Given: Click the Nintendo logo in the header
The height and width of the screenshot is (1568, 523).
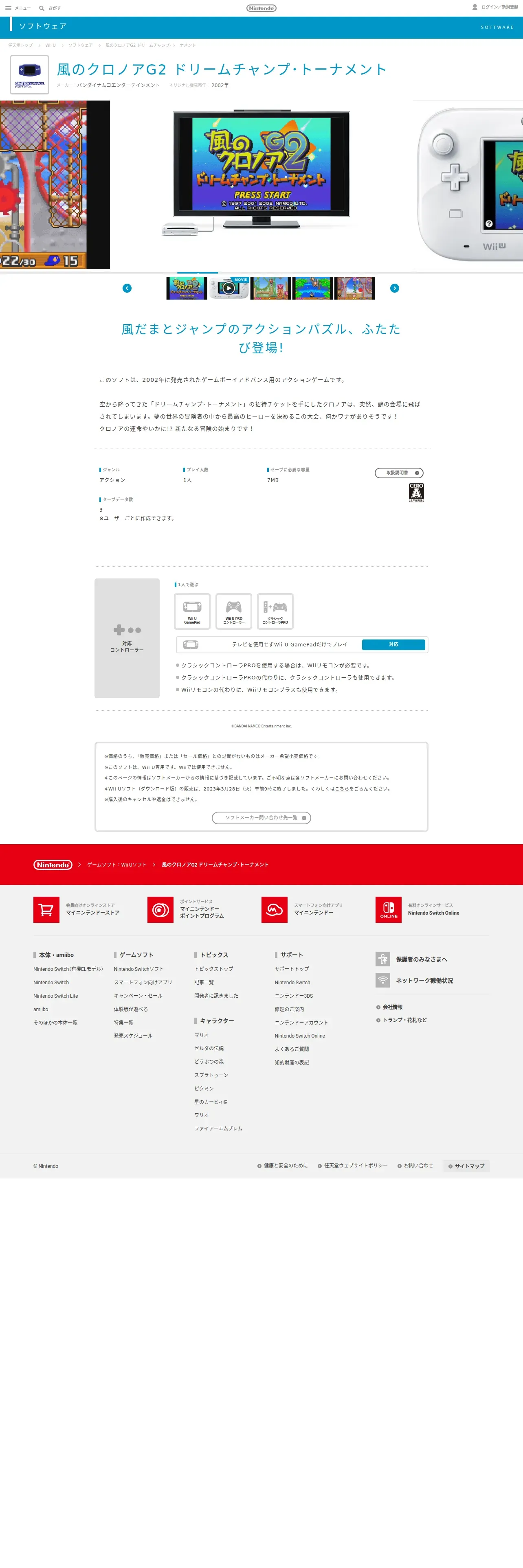Looking at the screenshot, I should coord(261,8).
